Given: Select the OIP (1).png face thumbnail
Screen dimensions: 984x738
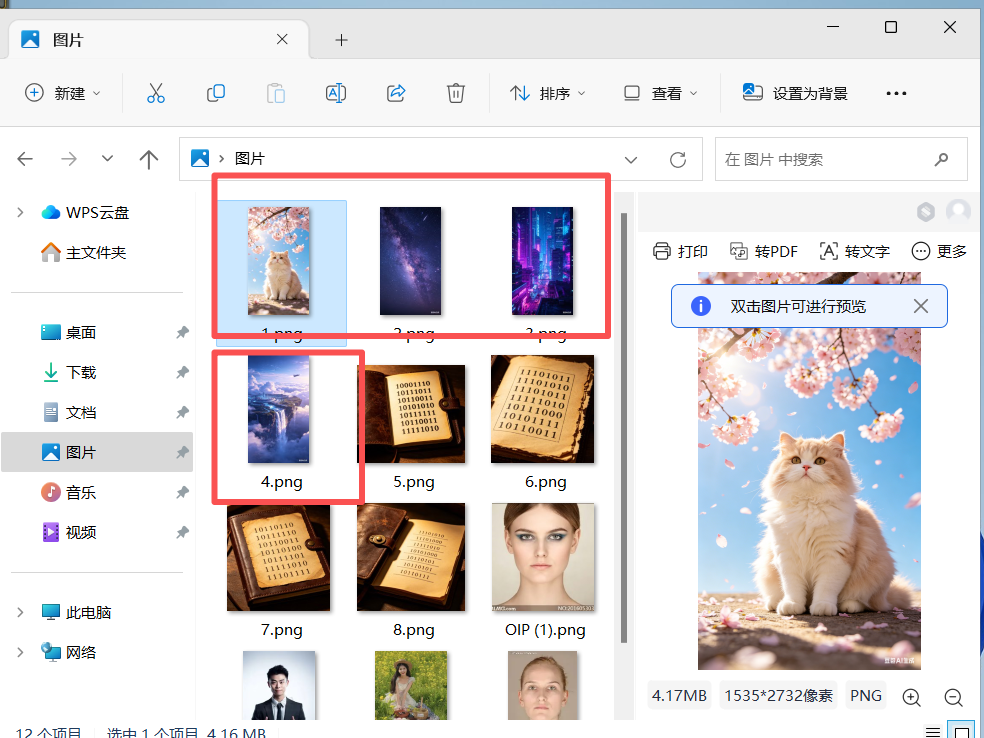Looking at the screenshot, I should (543, 557).
